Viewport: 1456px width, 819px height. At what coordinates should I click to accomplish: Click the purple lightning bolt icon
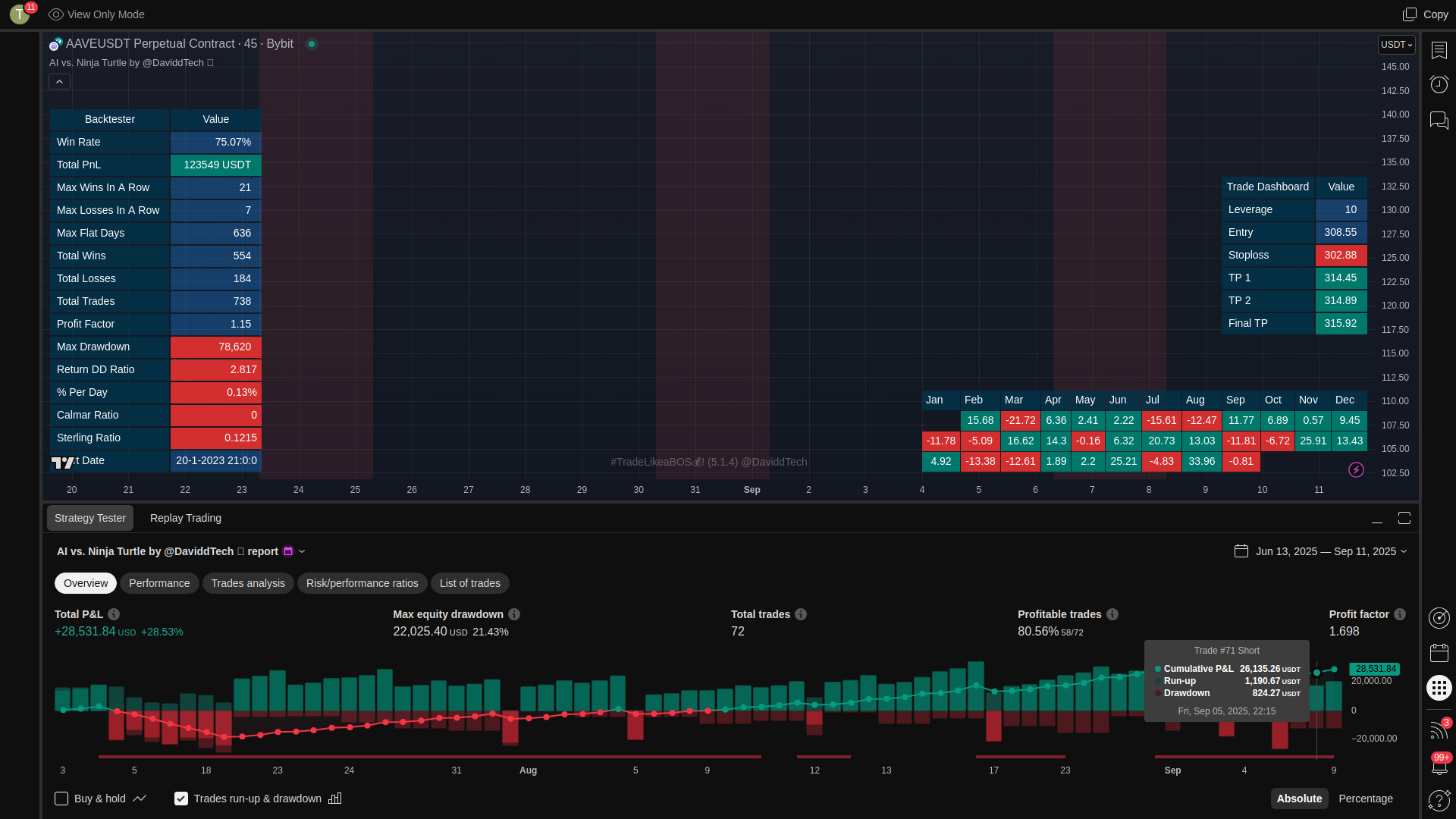pos(1356,470)
